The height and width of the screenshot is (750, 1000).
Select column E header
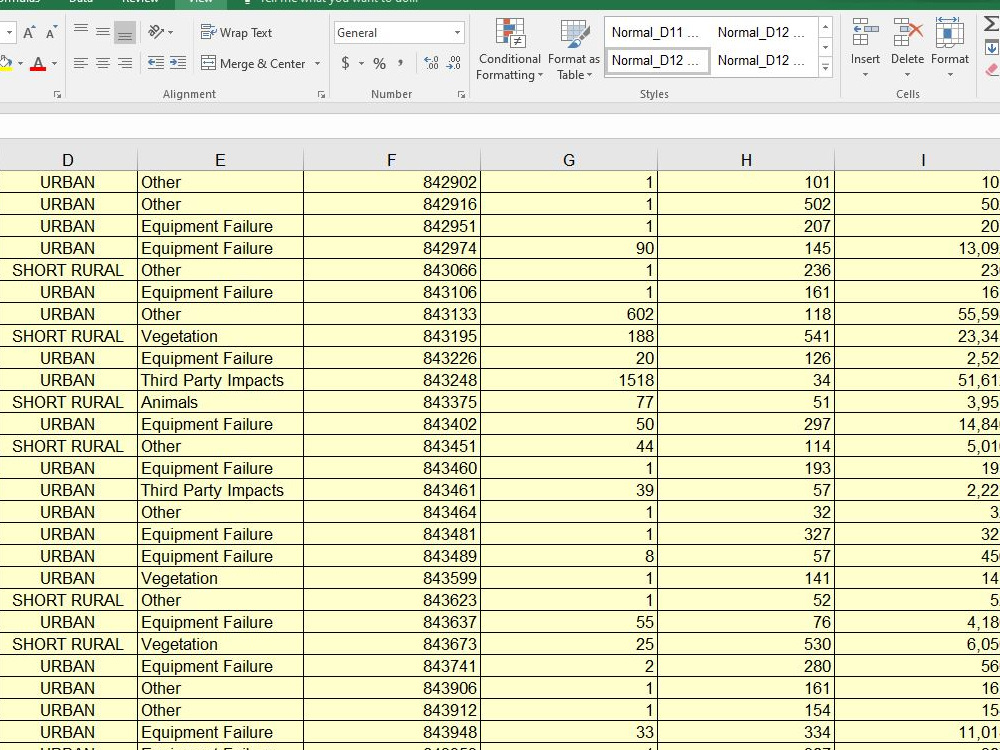click(220, 160)
